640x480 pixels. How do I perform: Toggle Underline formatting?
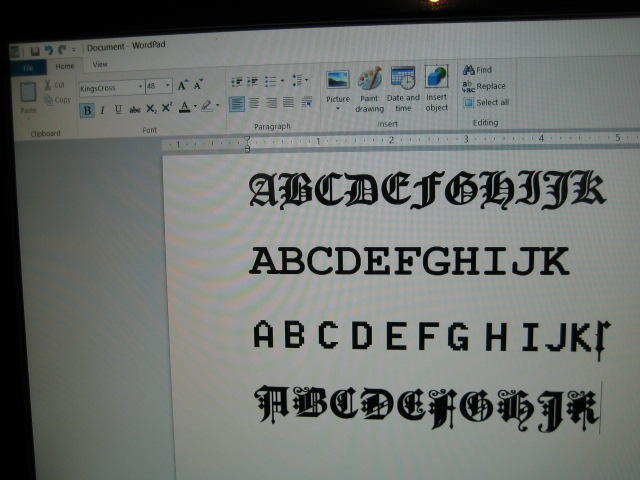point(118,109)
